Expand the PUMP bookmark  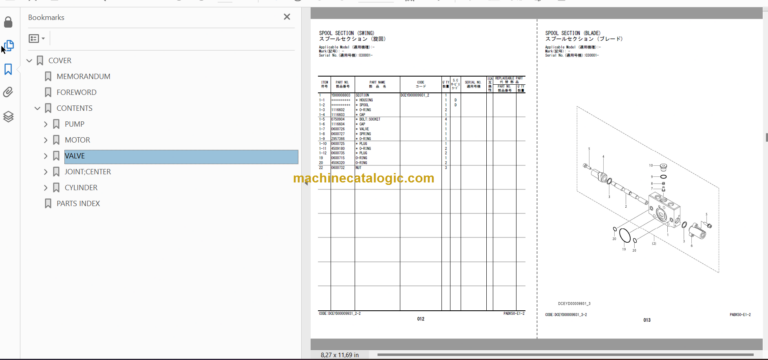click(46, 124)
